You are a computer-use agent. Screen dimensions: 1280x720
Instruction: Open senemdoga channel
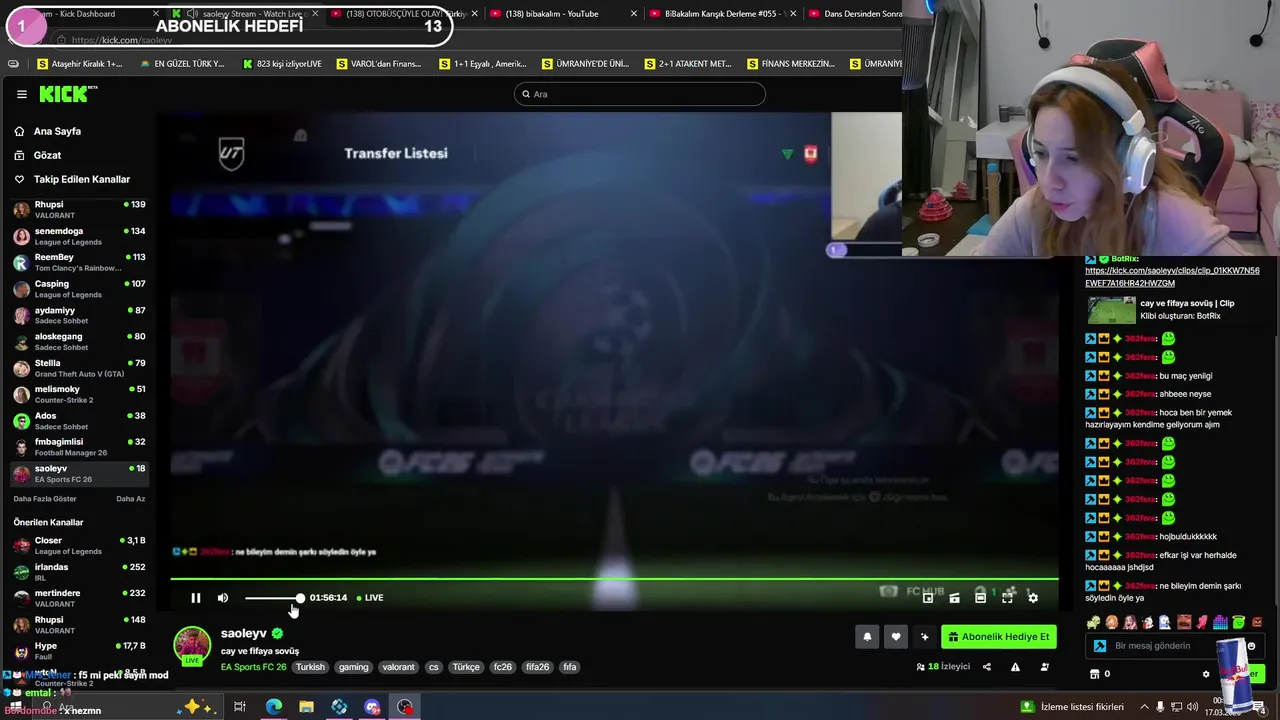pyautogui.click(x=80, y=236)
